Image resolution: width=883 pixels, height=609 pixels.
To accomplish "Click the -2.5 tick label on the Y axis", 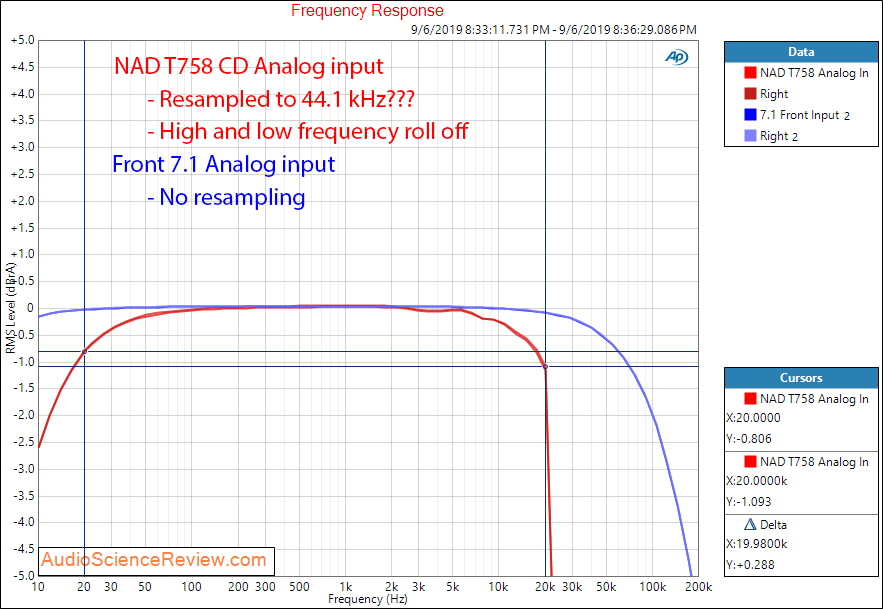I will click(x=24, y=442).
